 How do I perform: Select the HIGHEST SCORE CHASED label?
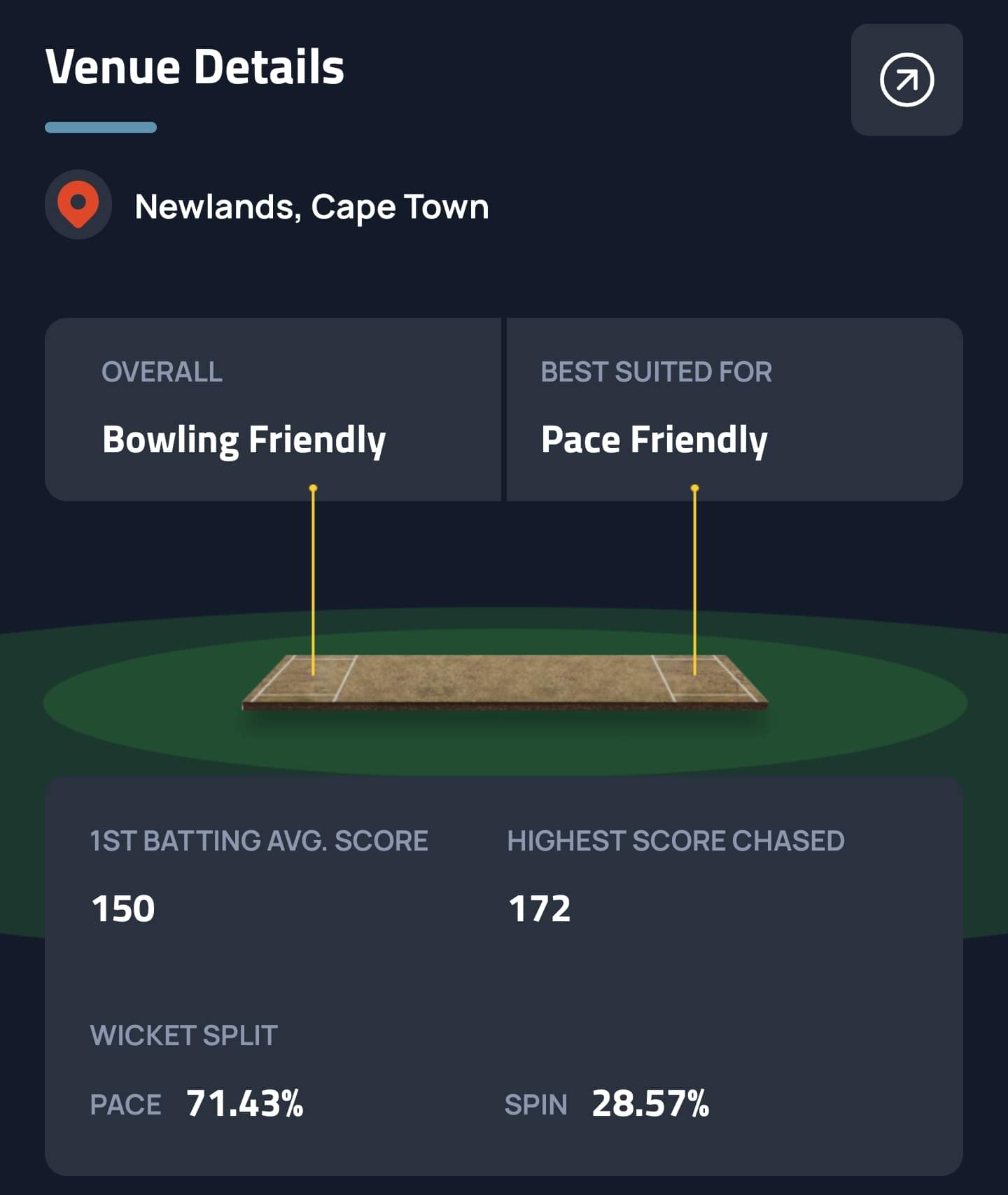pyautogui.click(x=675, y=841)
